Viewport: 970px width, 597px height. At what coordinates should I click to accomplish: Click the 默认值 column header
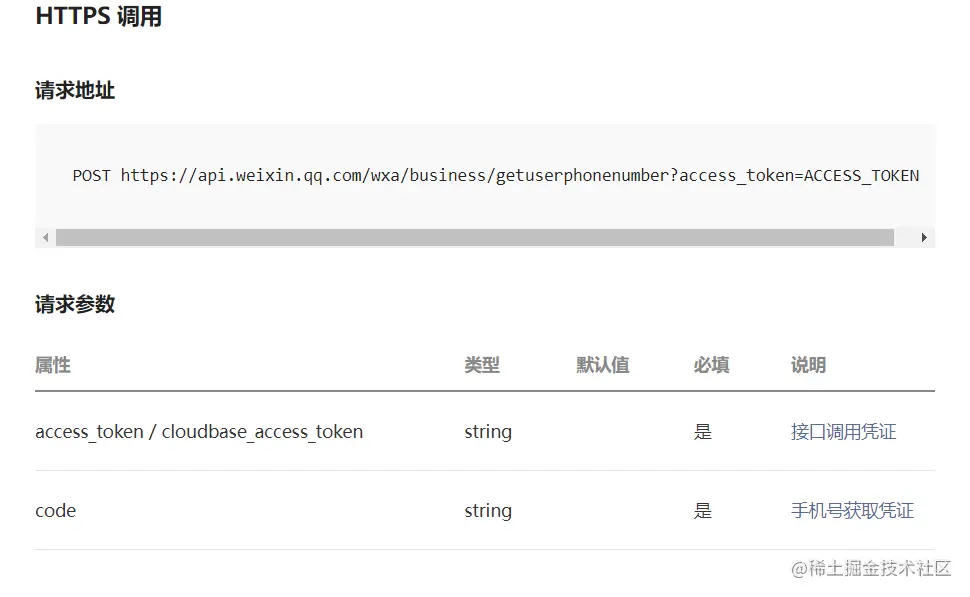(603, 365)
